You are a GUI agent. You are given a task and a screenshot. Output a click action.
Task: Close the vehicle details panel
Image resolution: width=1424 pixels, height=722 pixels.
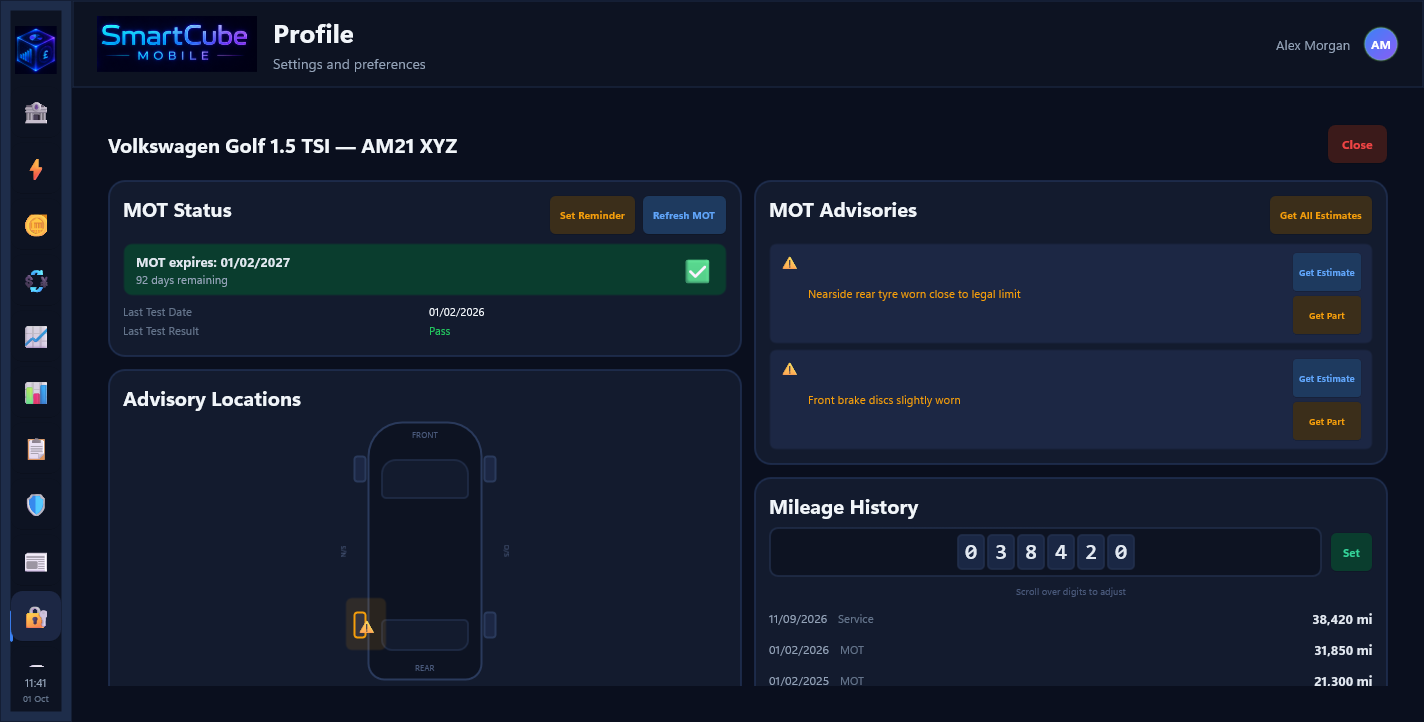[1357, 144]
